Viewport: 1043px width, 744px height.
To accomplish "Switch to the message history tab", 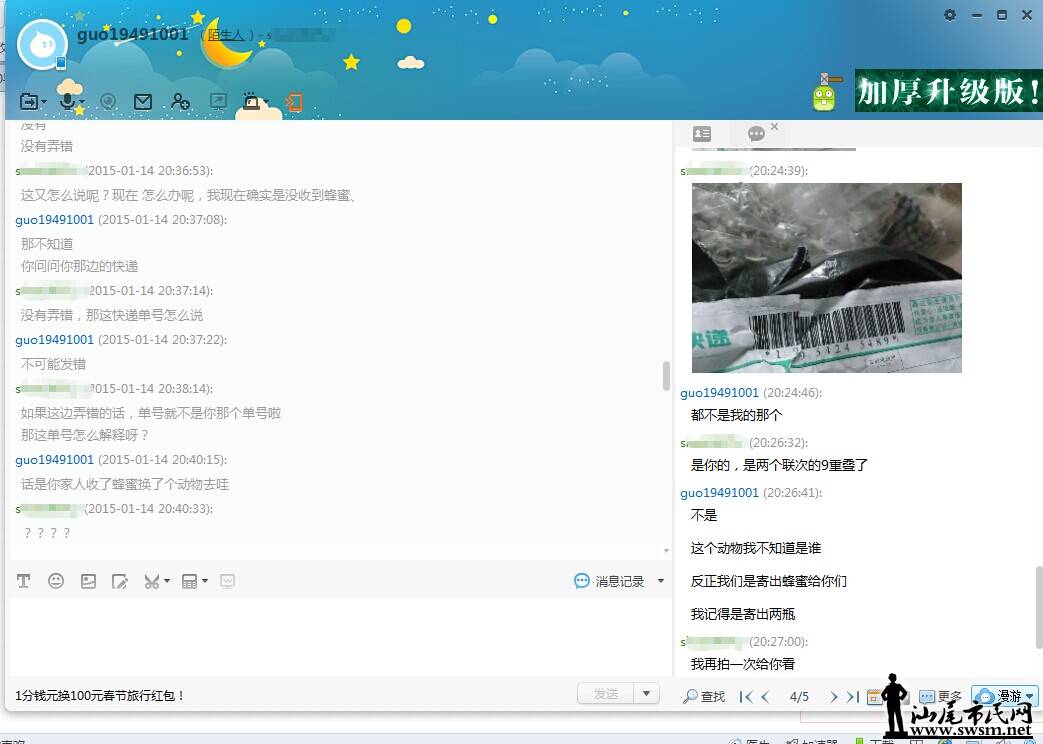I will tap(756, 134).
